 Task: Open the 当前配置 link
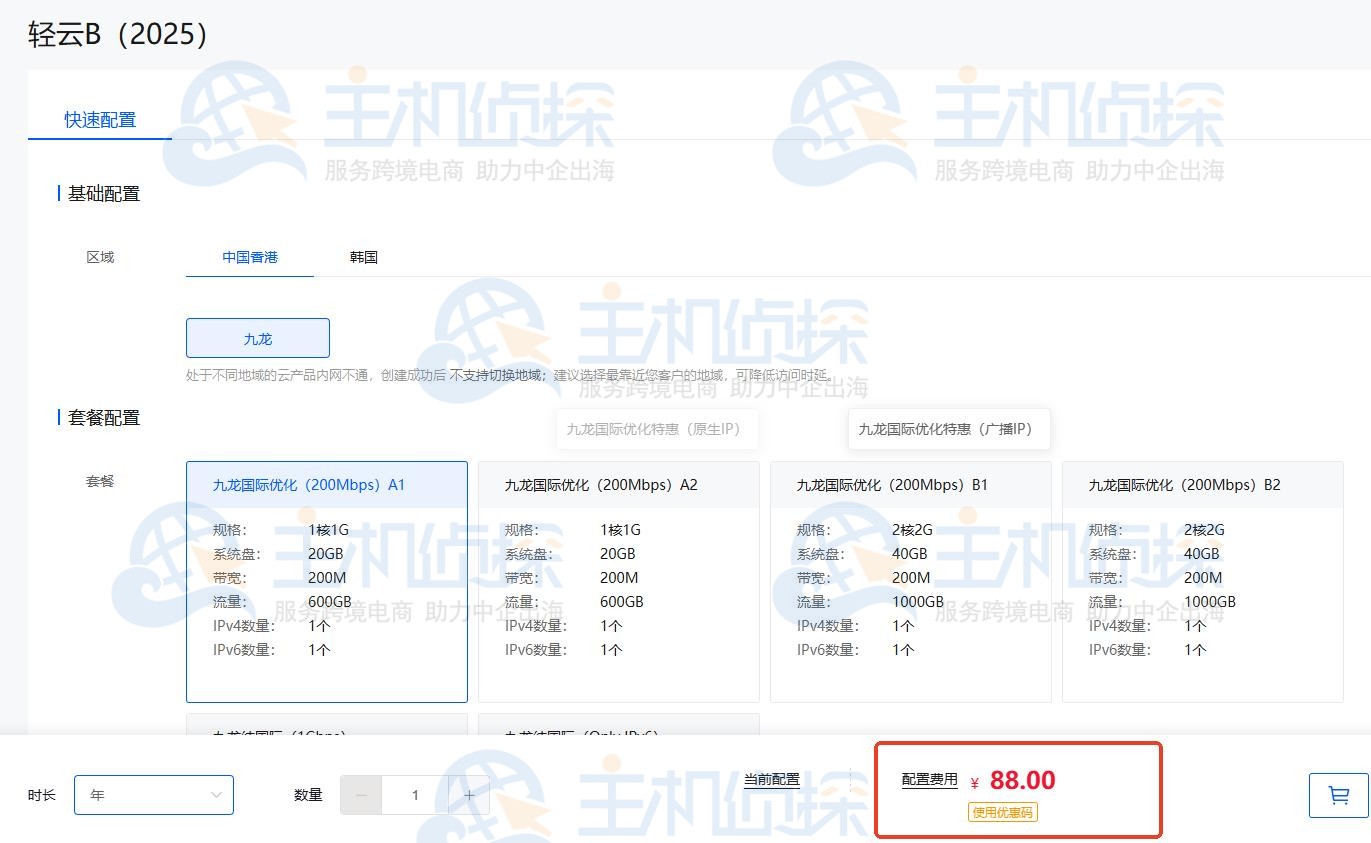pyautogui.click(x=771, y=778)
